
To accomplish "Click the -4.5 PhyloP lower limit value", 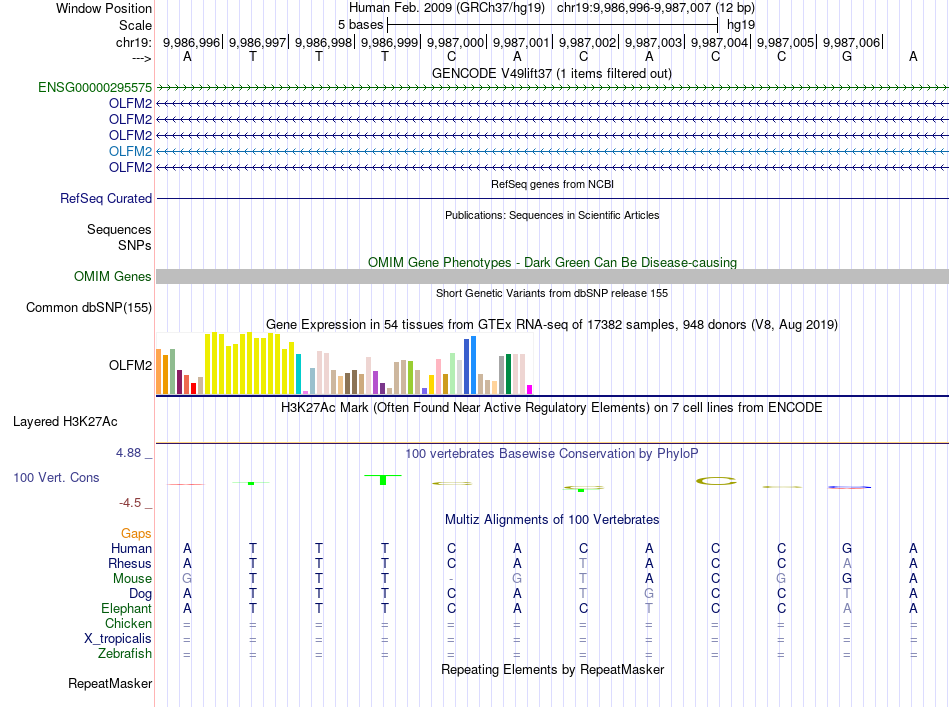I will (130, 503).
